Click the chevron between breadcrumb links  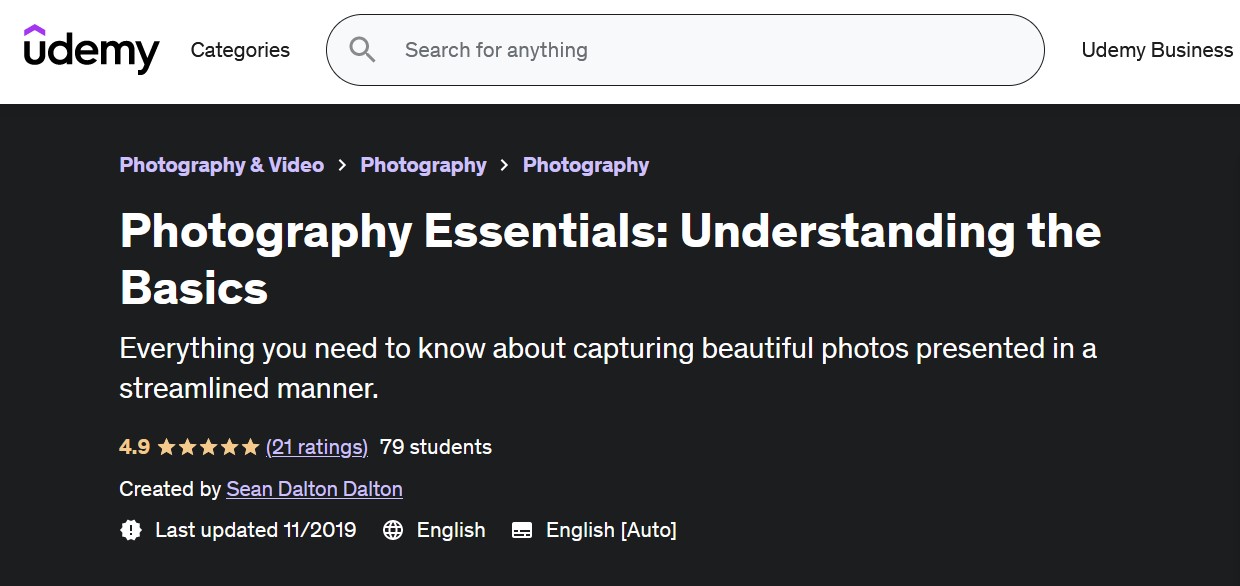pyautogui.click(x=341, y=165)
